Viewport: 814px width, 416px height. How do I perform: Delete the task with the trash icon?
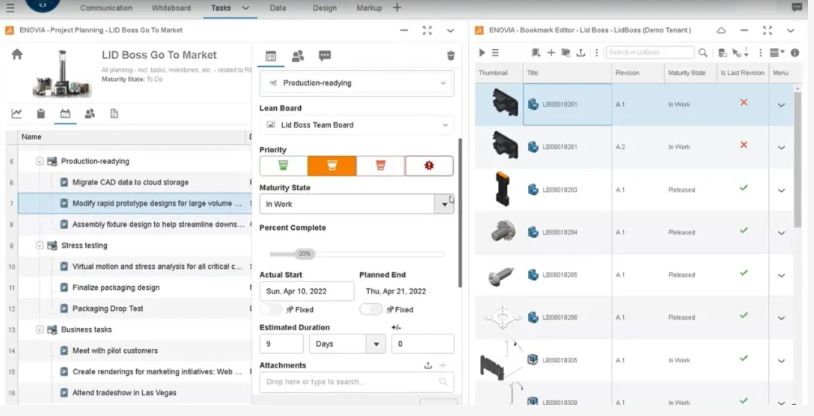point(451,56)
